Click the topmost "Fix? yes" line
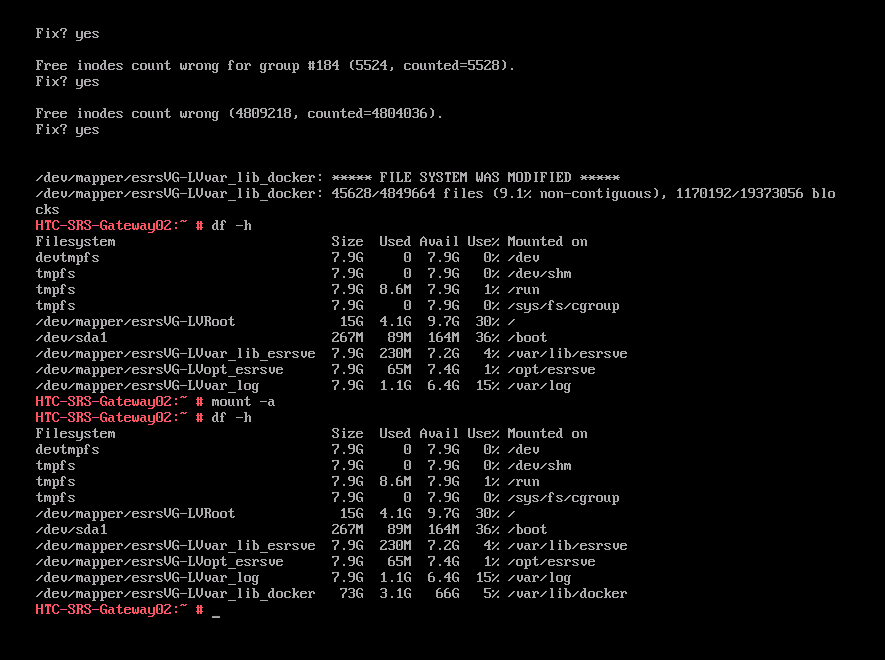This screenshot has width=885, height=660. [67, 33]
